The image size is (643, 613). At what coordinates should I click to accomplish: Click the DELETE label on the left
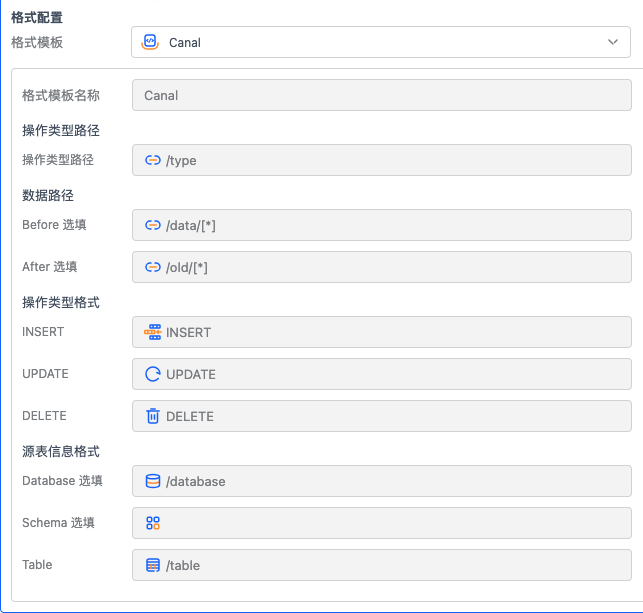[44, 416]
